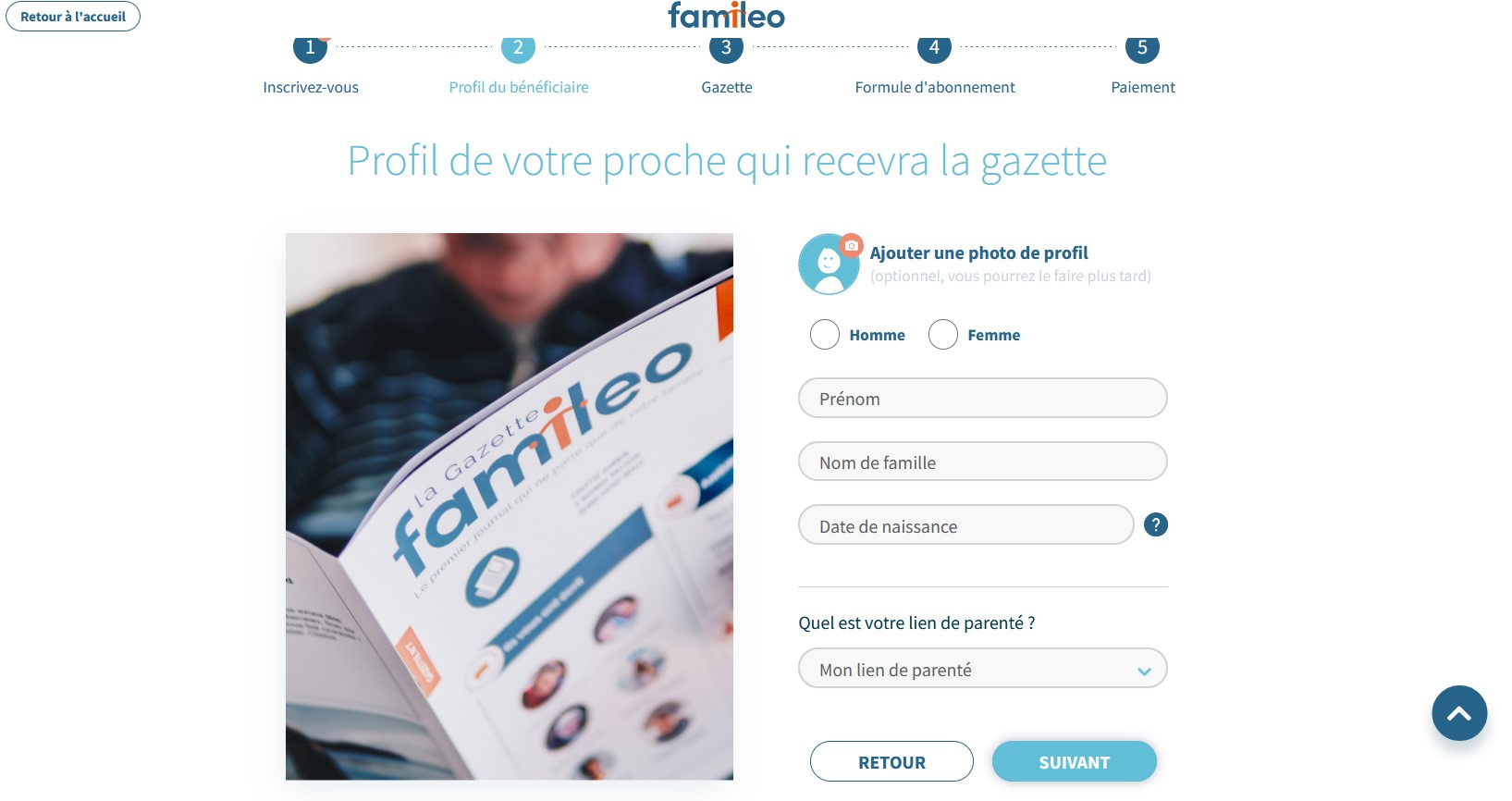Viewport: 1512px width, 801px height.
Task: Click the RETOUR button
Action: coord(891,761)
